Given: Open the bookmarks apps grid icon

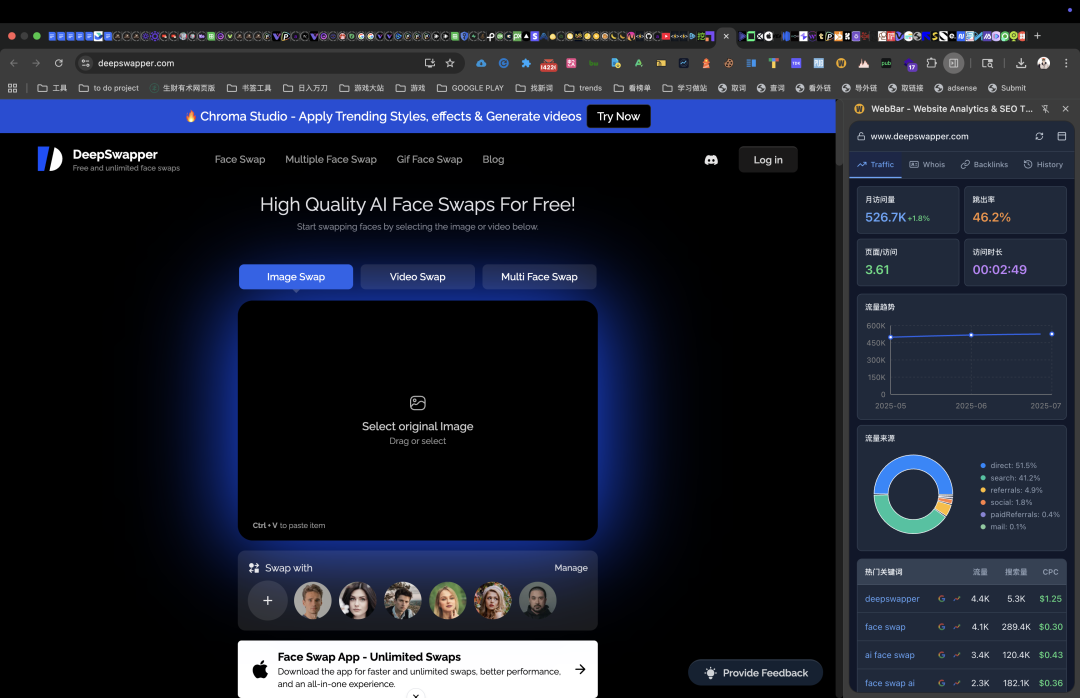Looking at the screenshot, I should (x=12, y=88).
